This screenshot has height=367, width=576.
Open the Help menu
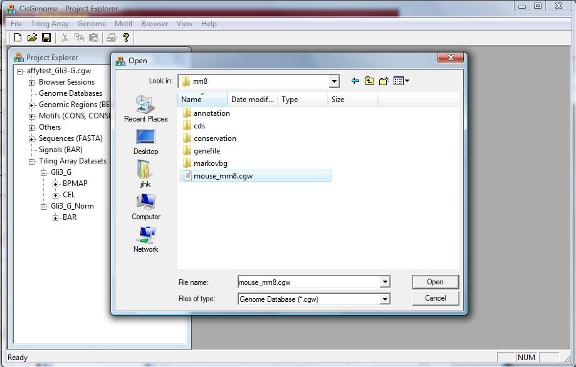pos(209,24)
